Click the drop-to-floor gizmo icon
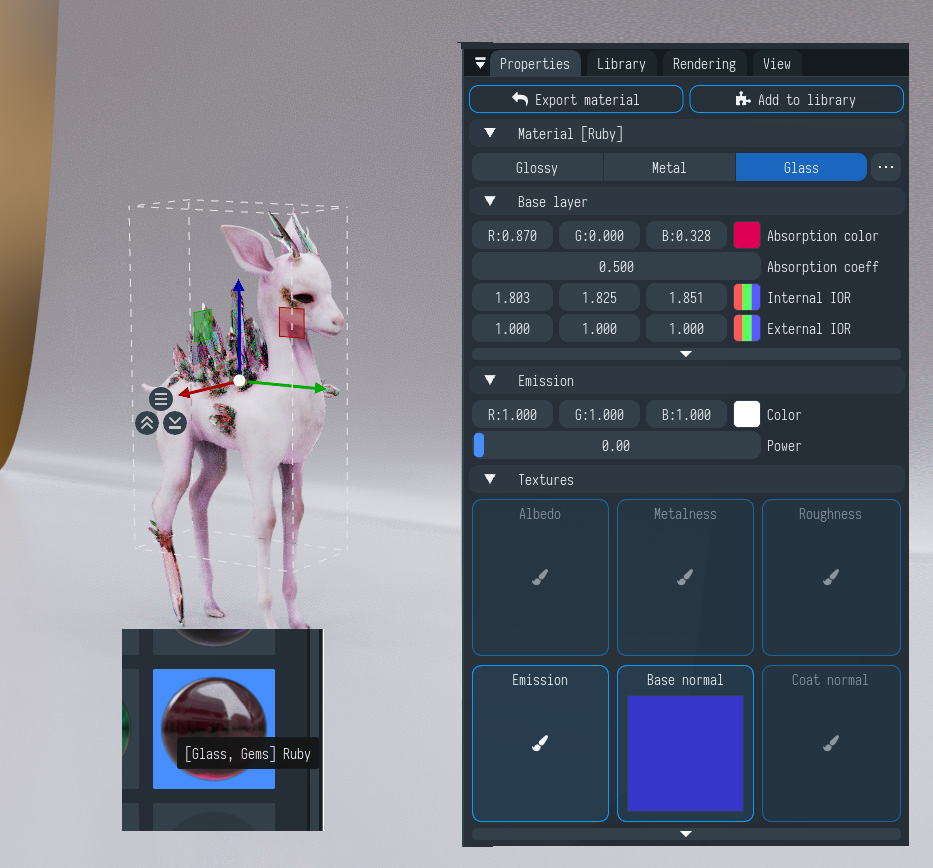 point(175,422)
